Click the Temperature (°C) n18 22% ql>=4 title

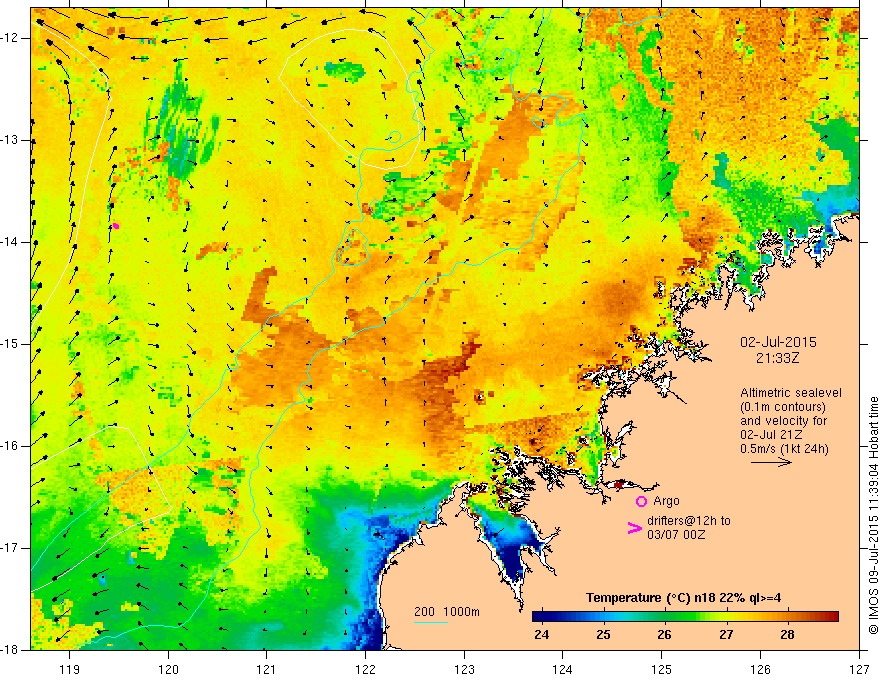[x=683, y=598]
